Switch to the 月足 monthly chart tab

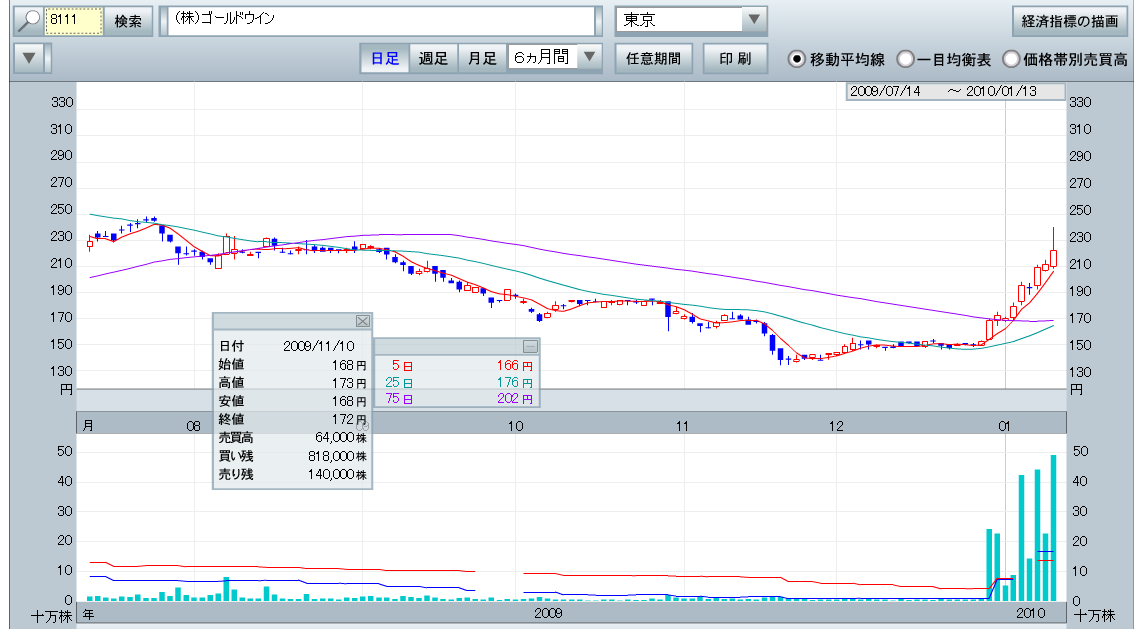tap(482, 58)
